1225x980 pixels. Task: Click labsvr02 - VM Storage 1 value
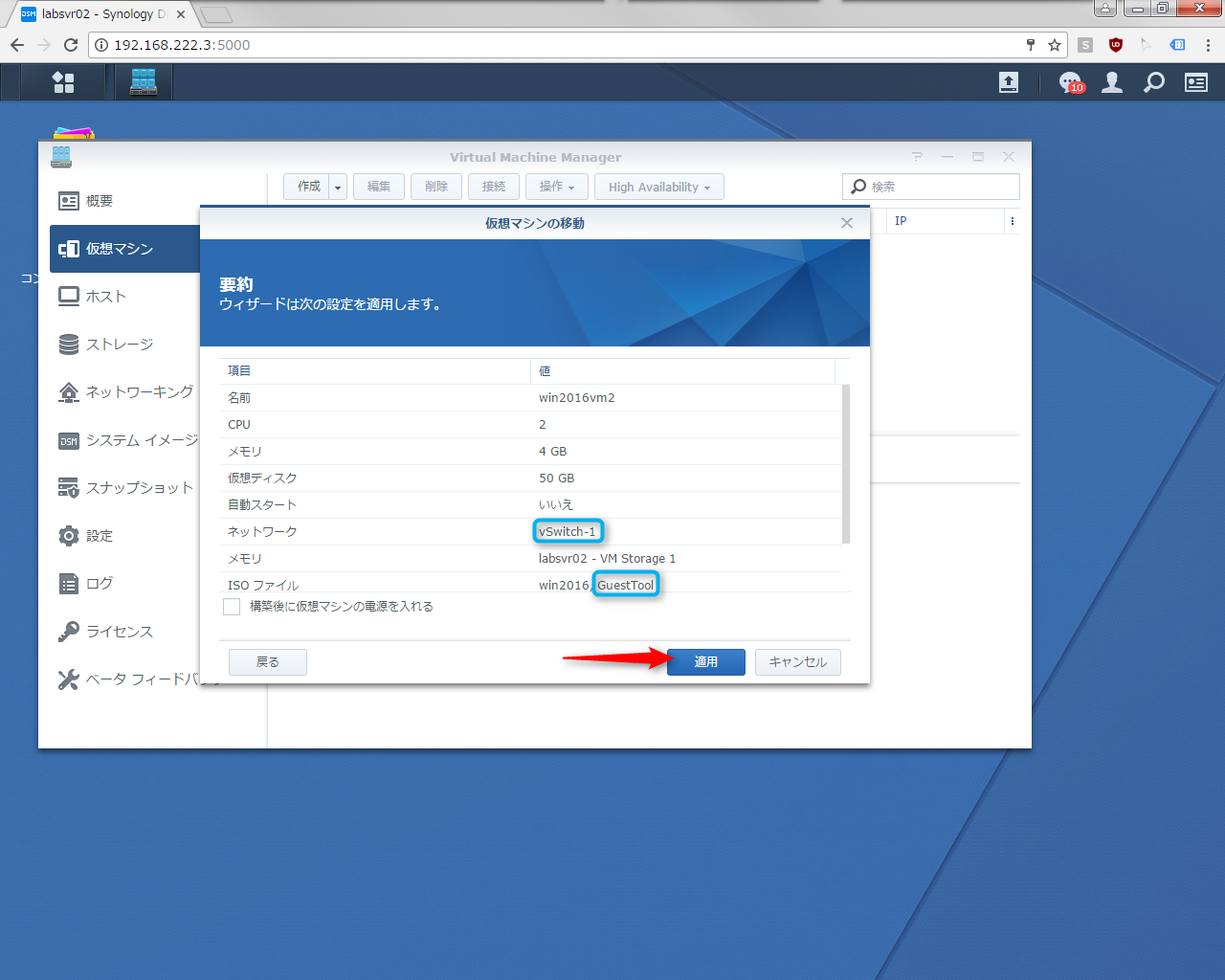pyautogui.click(x=608, y=559)
